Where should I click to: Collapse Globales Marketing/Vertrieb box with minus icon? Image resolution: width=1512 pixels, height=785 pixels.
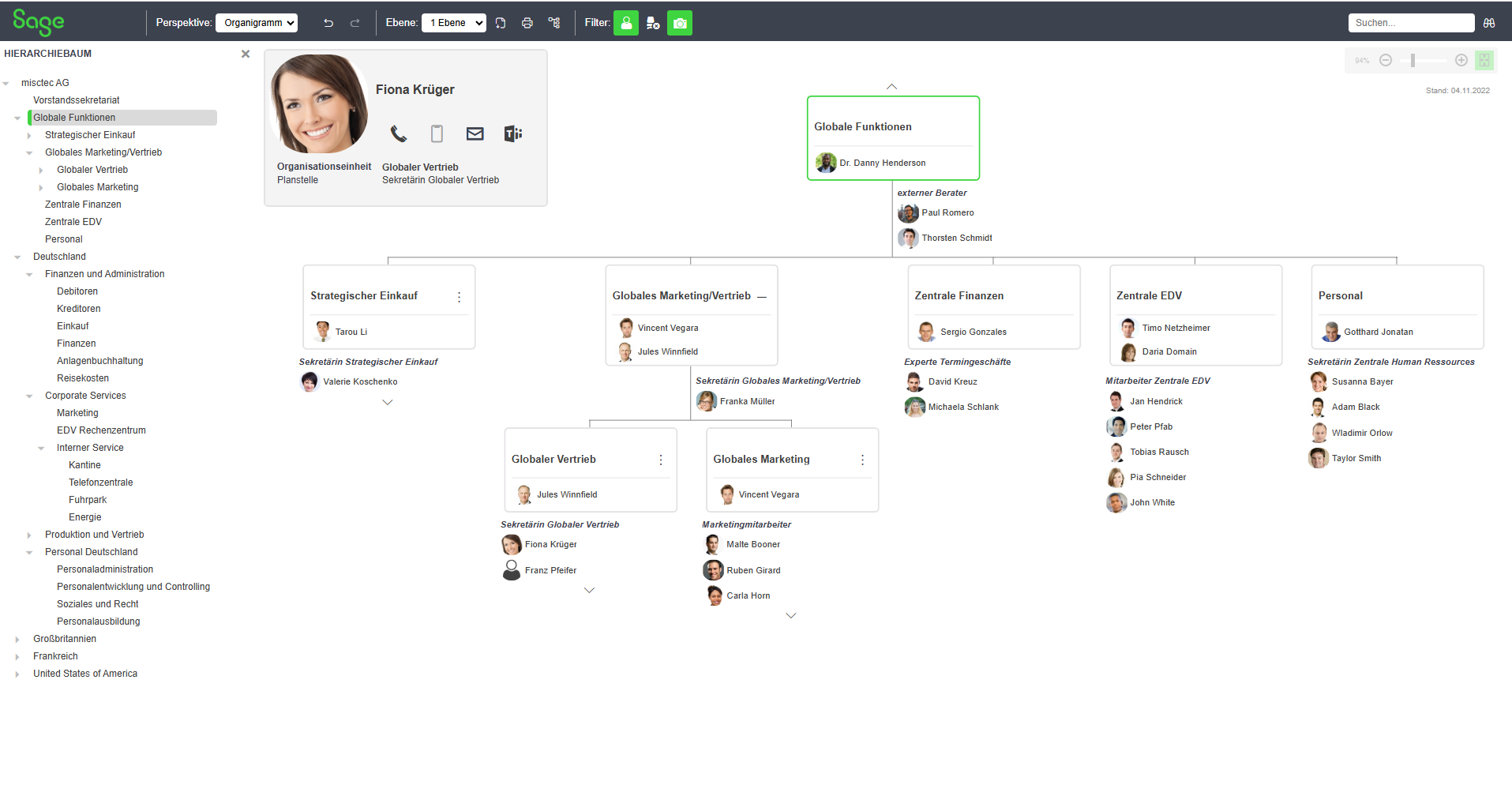coord(762,297)
